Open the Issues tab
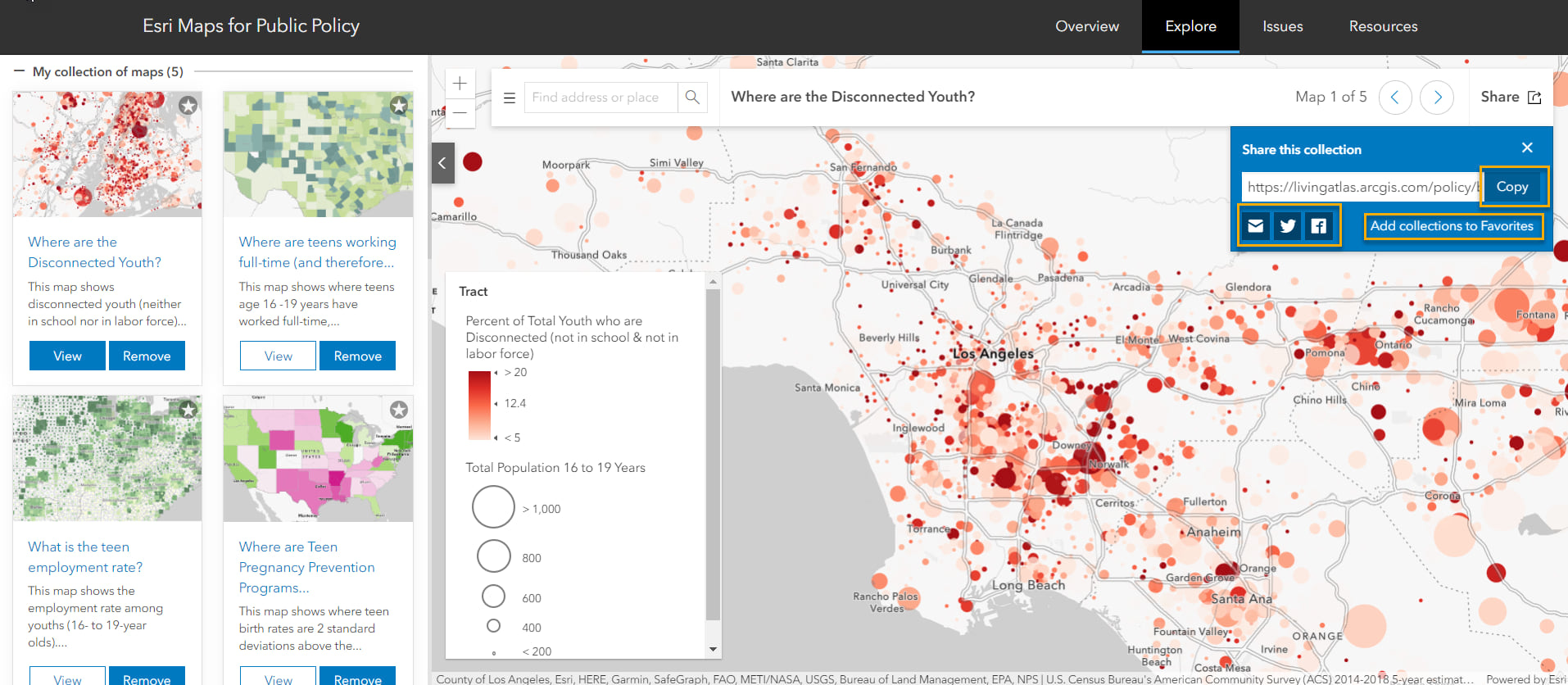The width and height of the screenshot is (1568, 685). point(1282,26)
